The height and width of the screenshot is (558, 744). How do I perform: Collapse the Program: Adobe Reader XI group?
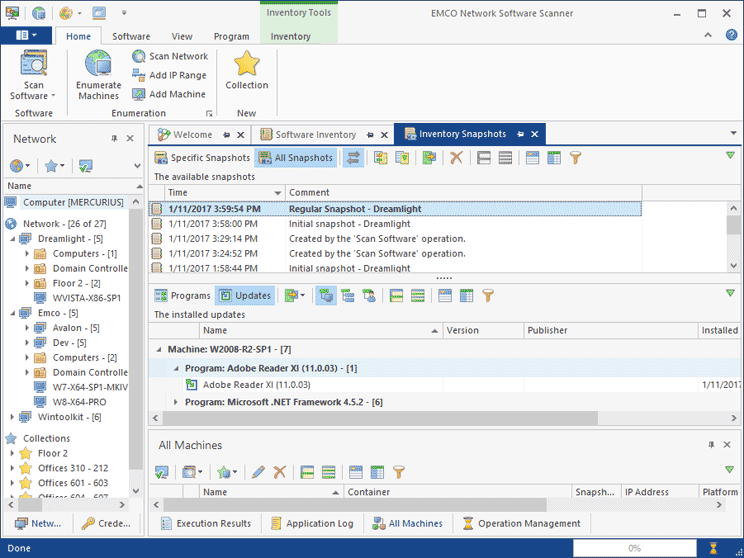(x=176, y=369)
